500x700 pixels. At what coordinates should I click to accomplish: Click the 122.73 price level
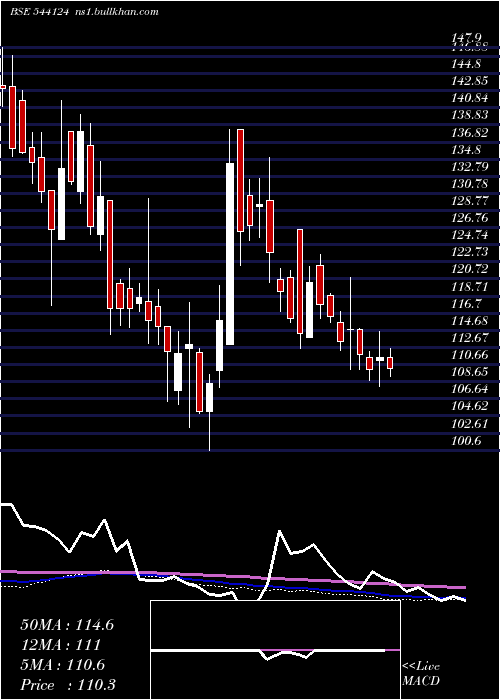pos(470,252)
